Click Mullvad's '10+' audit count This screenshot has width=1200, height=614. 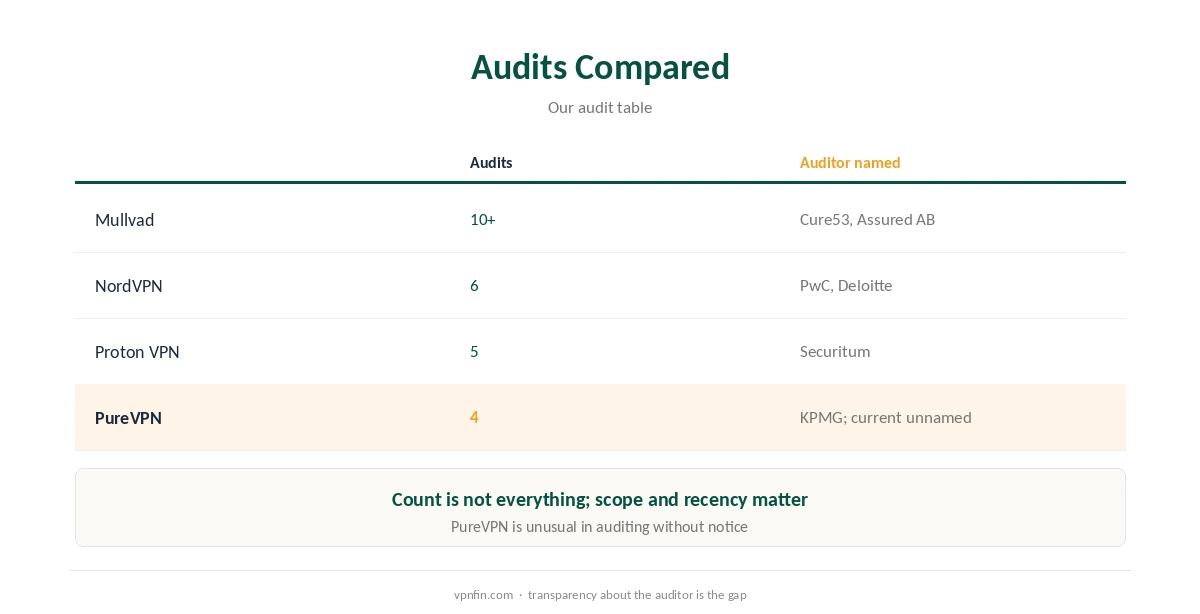(x=483, y=220)
